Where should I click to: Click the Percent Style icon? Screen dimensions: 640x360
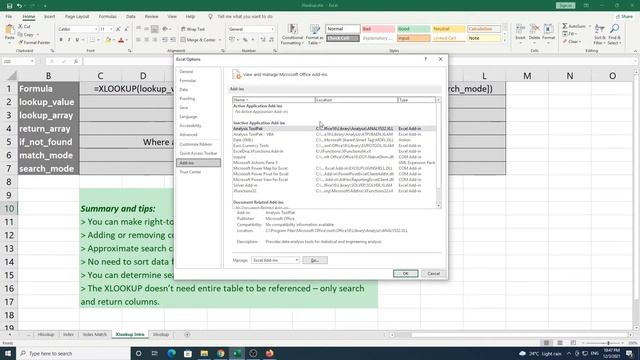click(x=245, y=40)
